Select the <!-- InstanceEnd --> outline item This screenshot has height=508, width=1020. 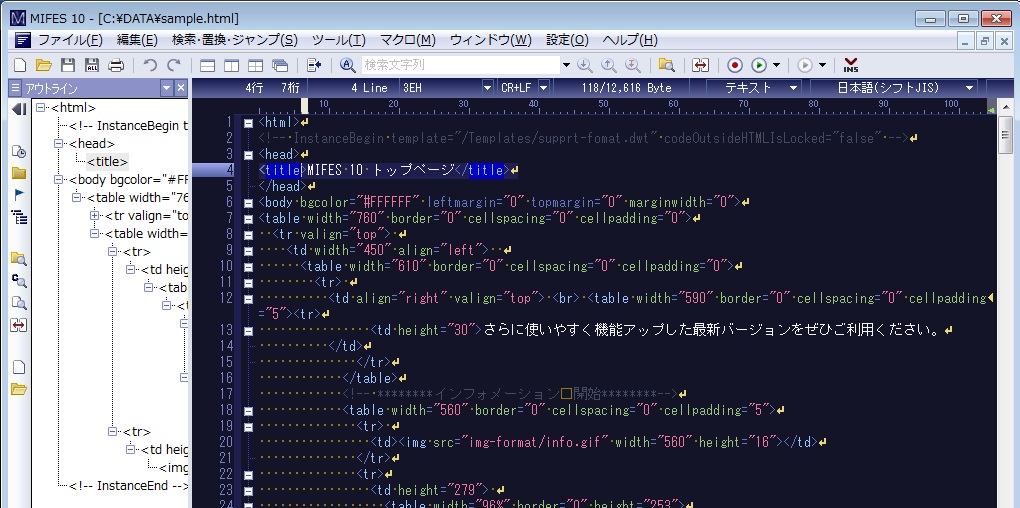coord(128,486)
